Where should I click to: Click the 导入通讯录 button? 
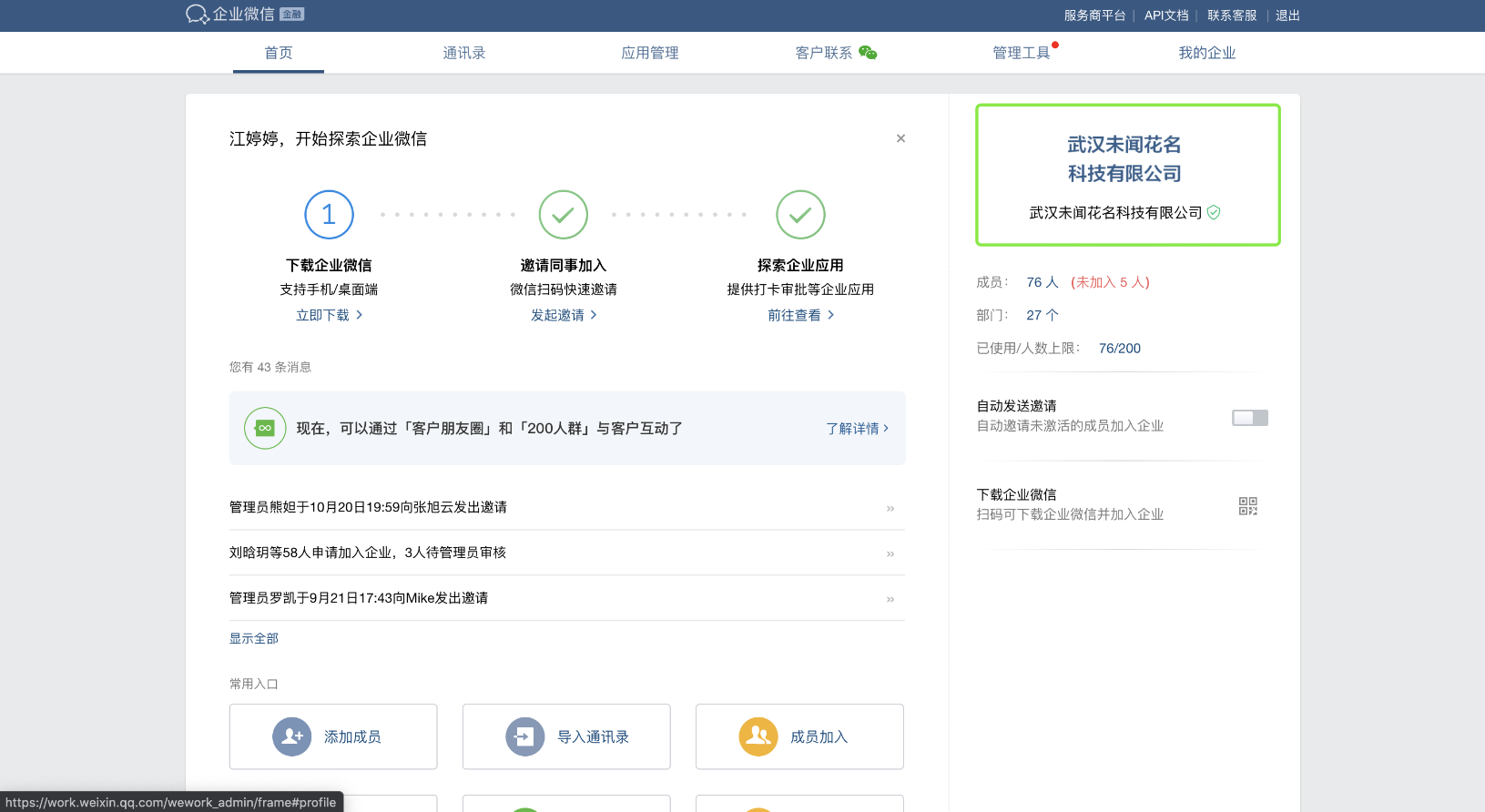pos(566,736)
